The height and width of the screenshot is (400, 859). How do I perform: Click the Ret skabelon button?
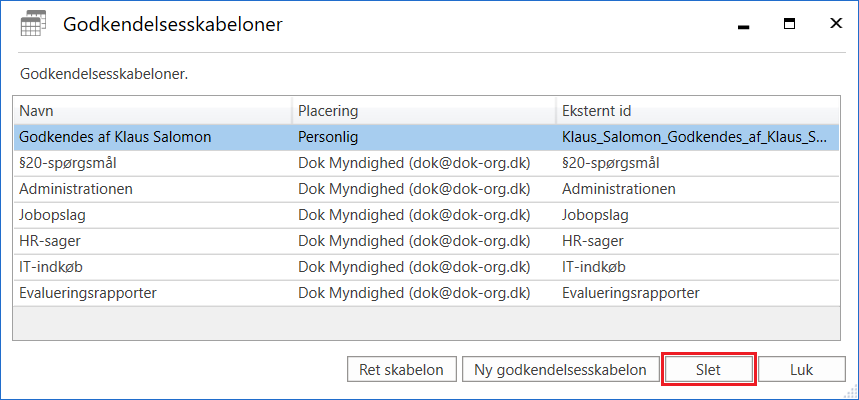point(401,369)
